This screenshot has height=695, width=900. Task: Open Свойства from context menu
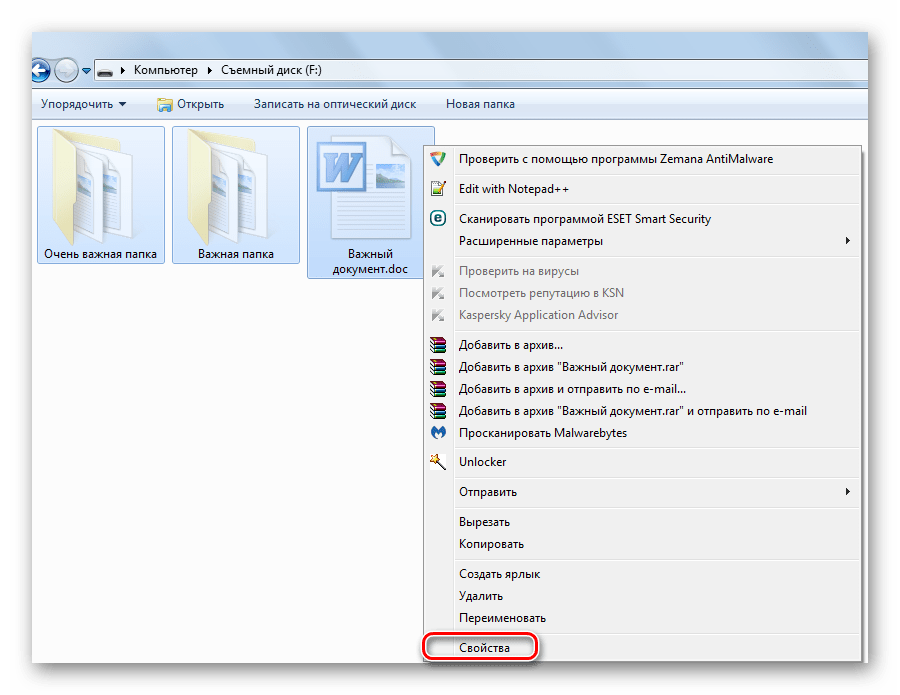click(642, 647)
